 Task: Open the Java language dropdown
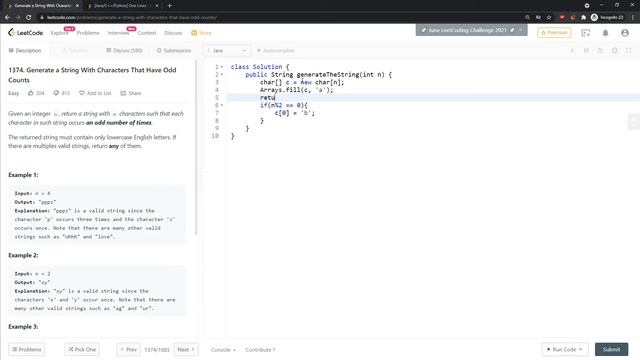227,51
